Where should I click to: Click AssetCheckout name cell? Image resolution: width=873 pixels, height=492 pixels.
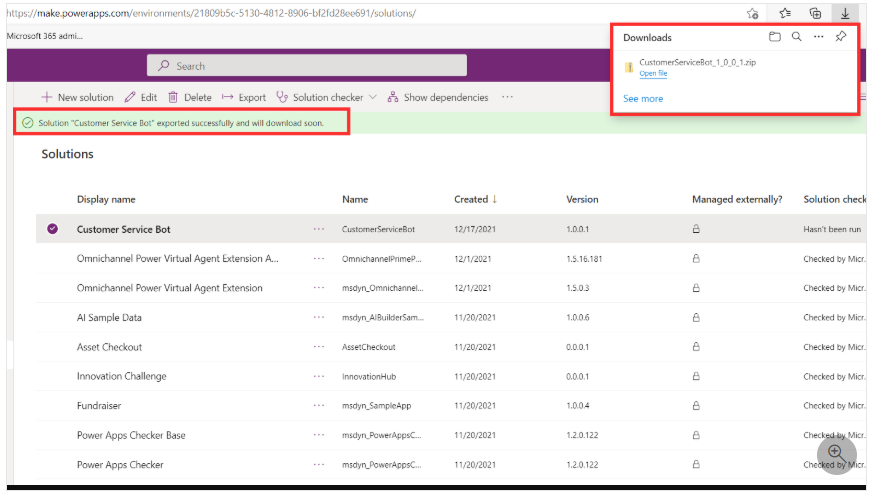369,347
